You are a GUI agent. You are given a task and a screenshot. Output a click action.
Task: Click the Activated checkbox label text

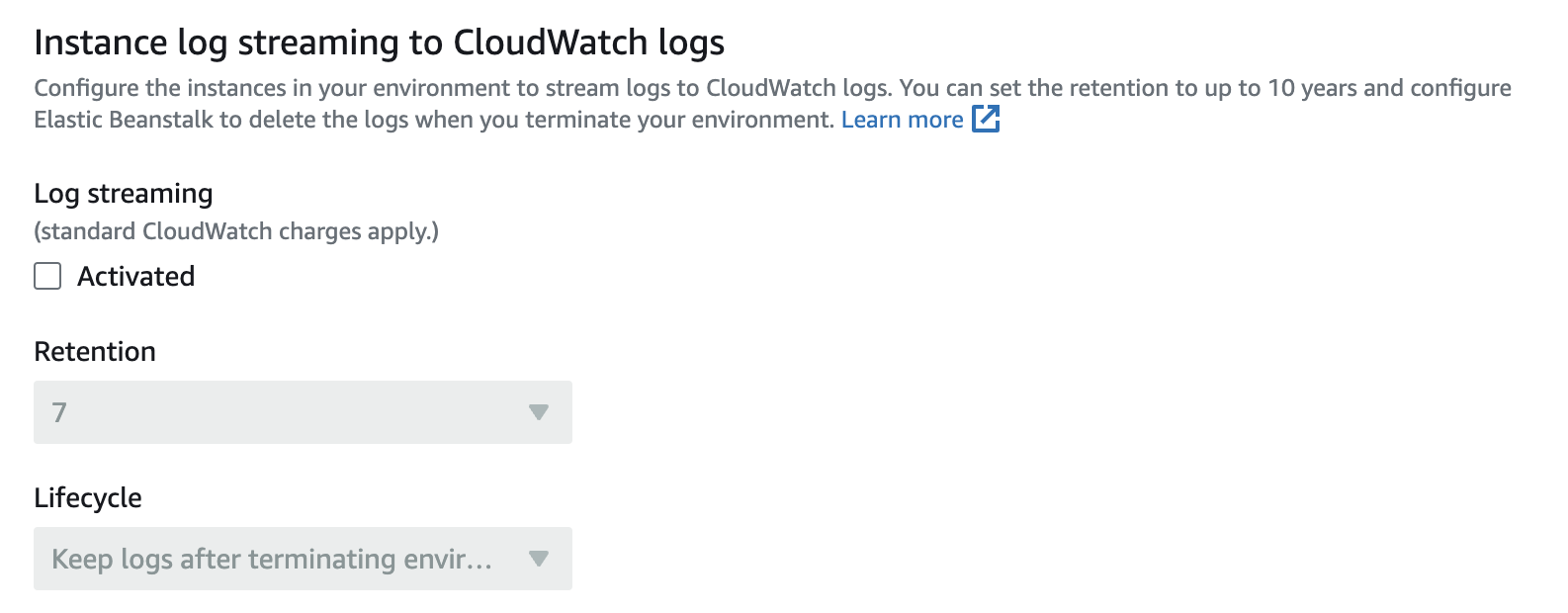point(136,276)
